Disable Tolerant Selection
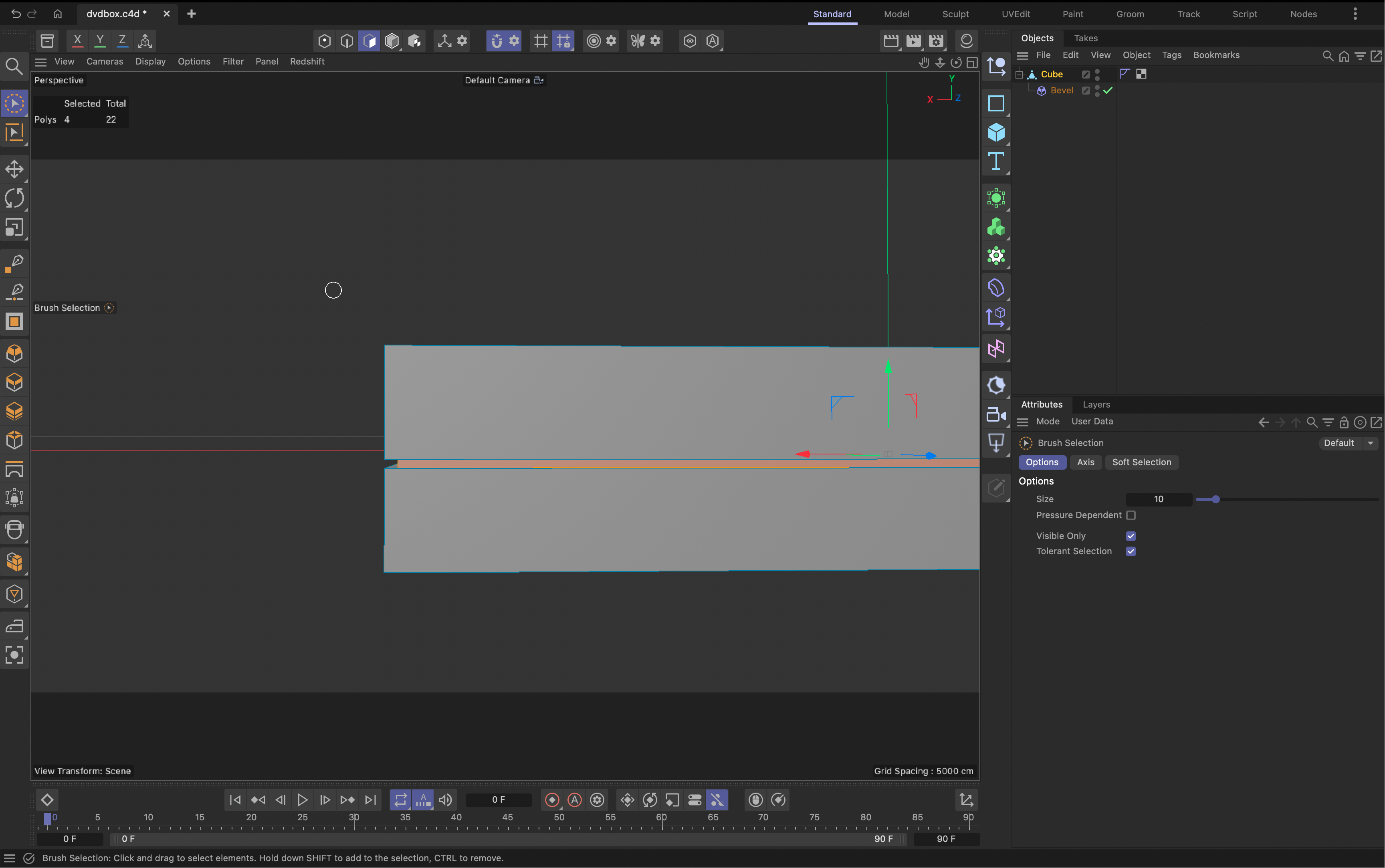 [x=1131, y=551]
